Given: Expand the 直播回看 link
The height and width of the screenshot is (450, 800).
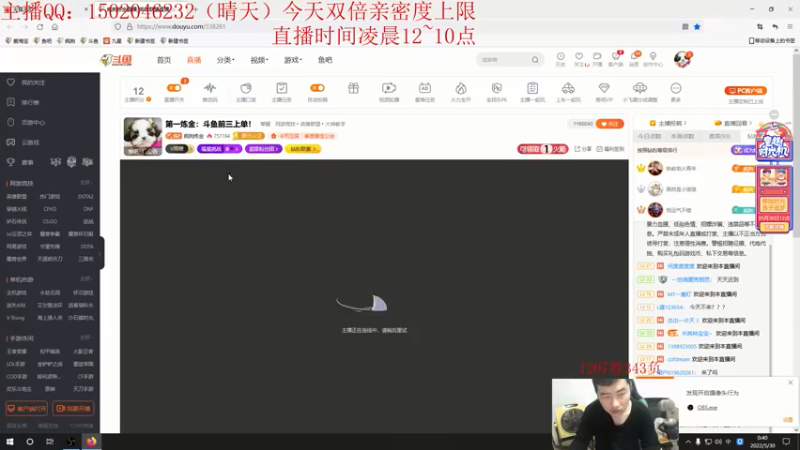Looking at the screenshot, I should click(x=733, y=123).
